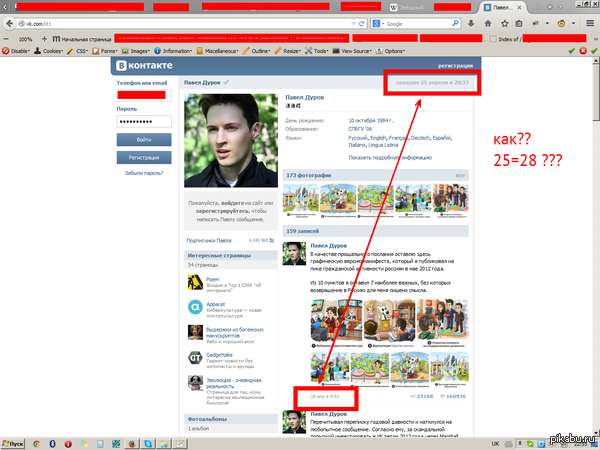This screenshot has height=450, width=600.
Task: Zoom out with the minus button
Action: point(6,39)
